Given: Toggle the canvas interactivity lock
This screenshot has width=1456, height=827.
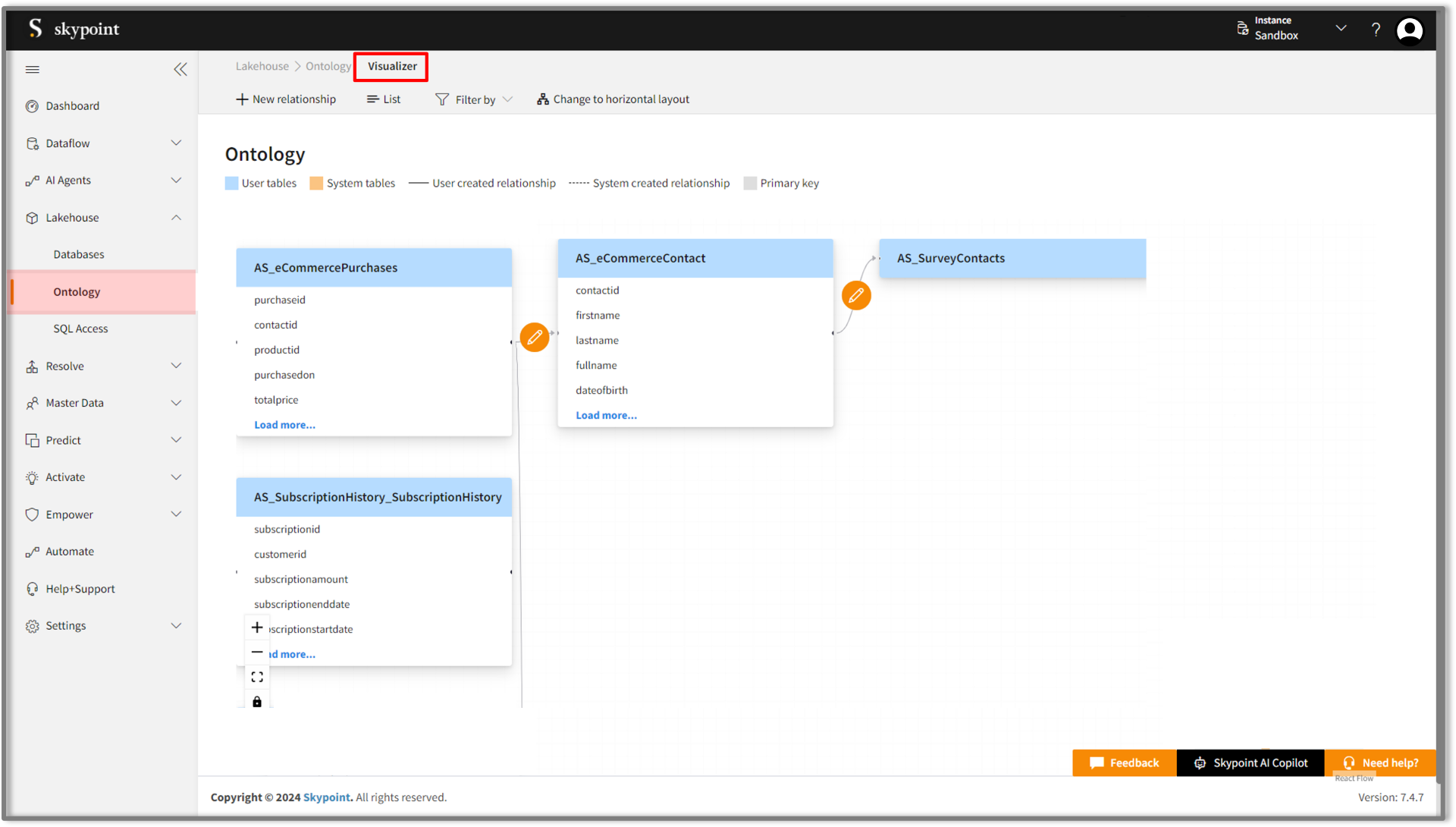Looking at the screenshot, I should (x=257, y=702).
